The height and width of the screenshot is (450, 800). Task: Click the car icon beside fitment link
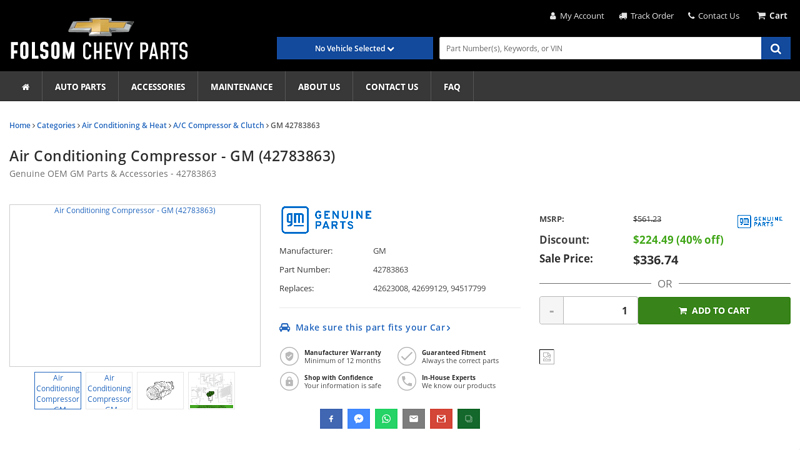pos(285,328)
